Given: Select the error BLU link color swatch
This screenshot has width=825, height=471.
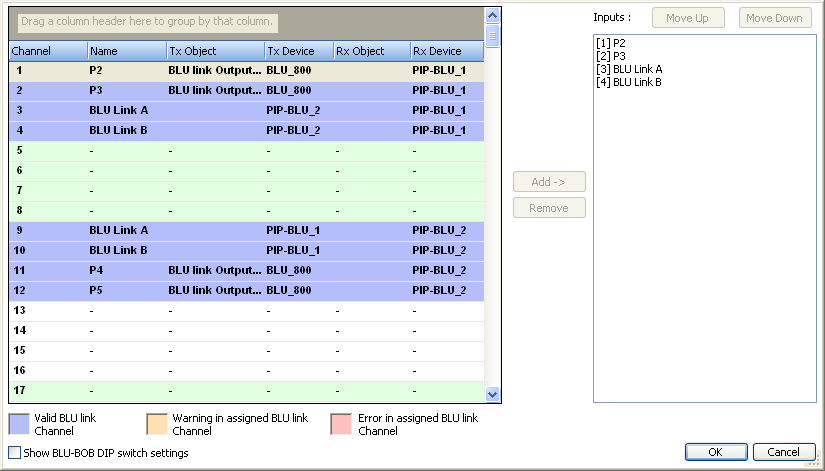Looking at the screenshot, I should pyautogui.click(x=341, y=424).
